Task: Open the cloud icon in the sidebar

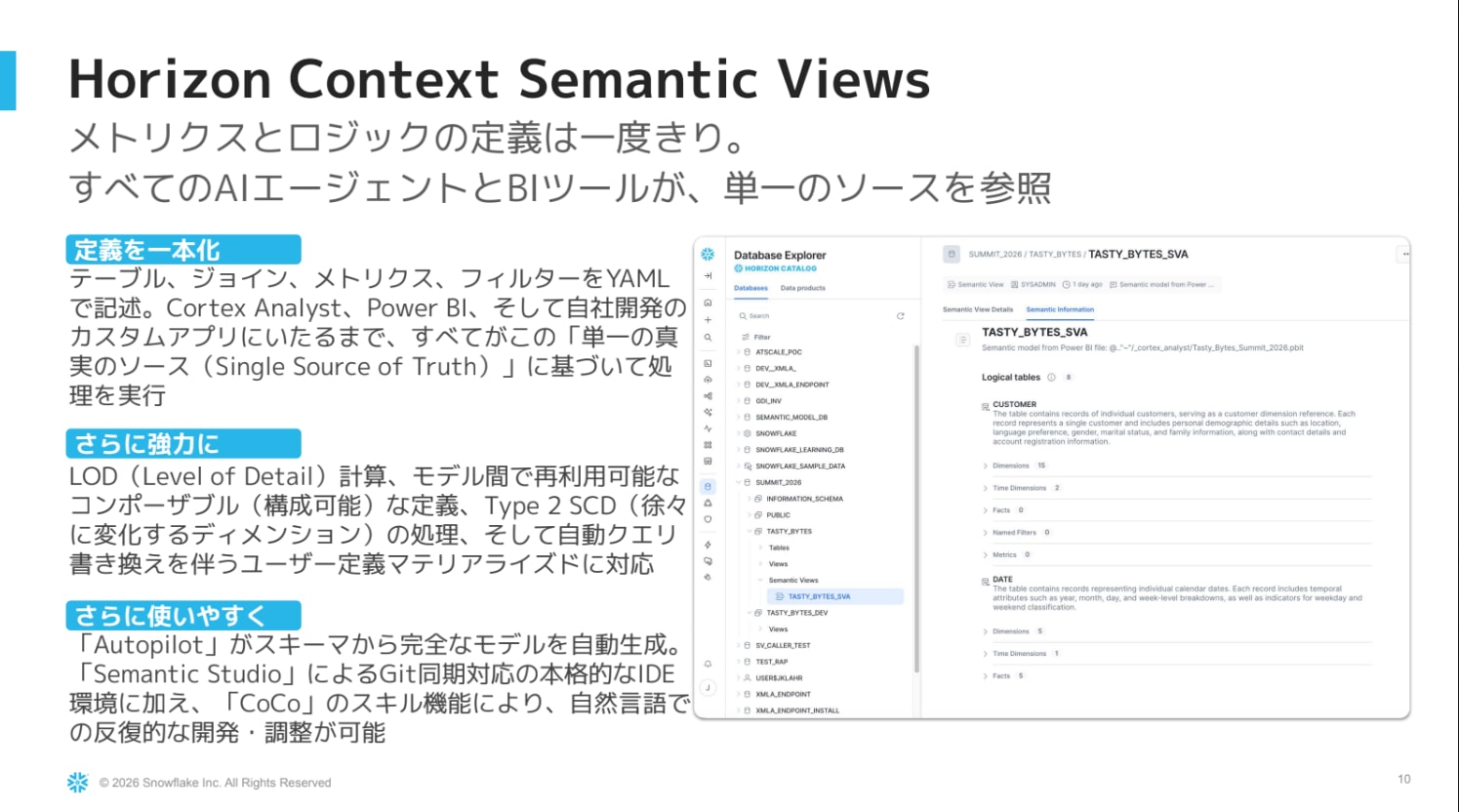Action: point(708,380)
